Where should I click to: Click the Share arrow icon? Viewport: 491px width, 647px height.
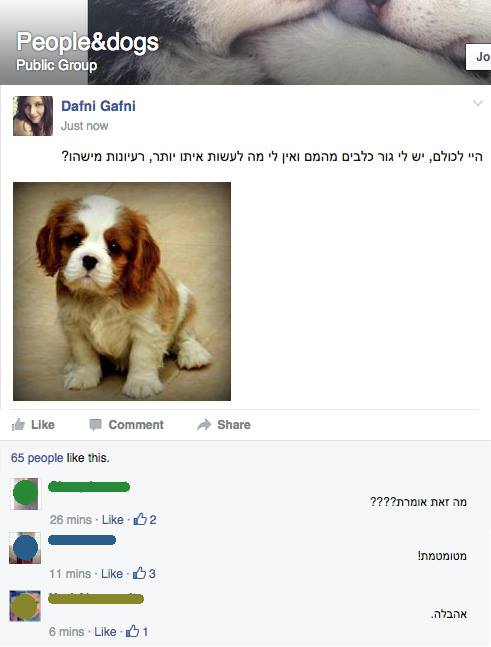(204, 424)
